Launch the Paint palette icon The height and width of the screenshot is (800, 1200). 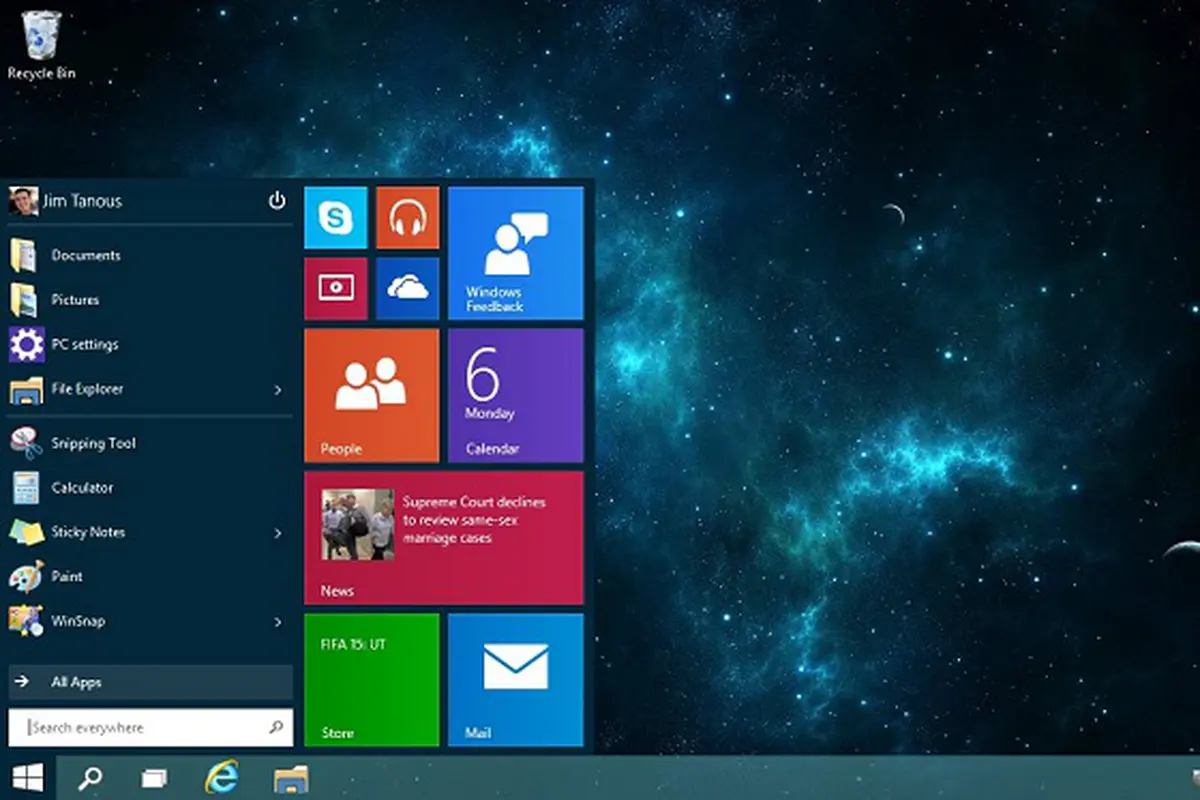tap(26, 577)
